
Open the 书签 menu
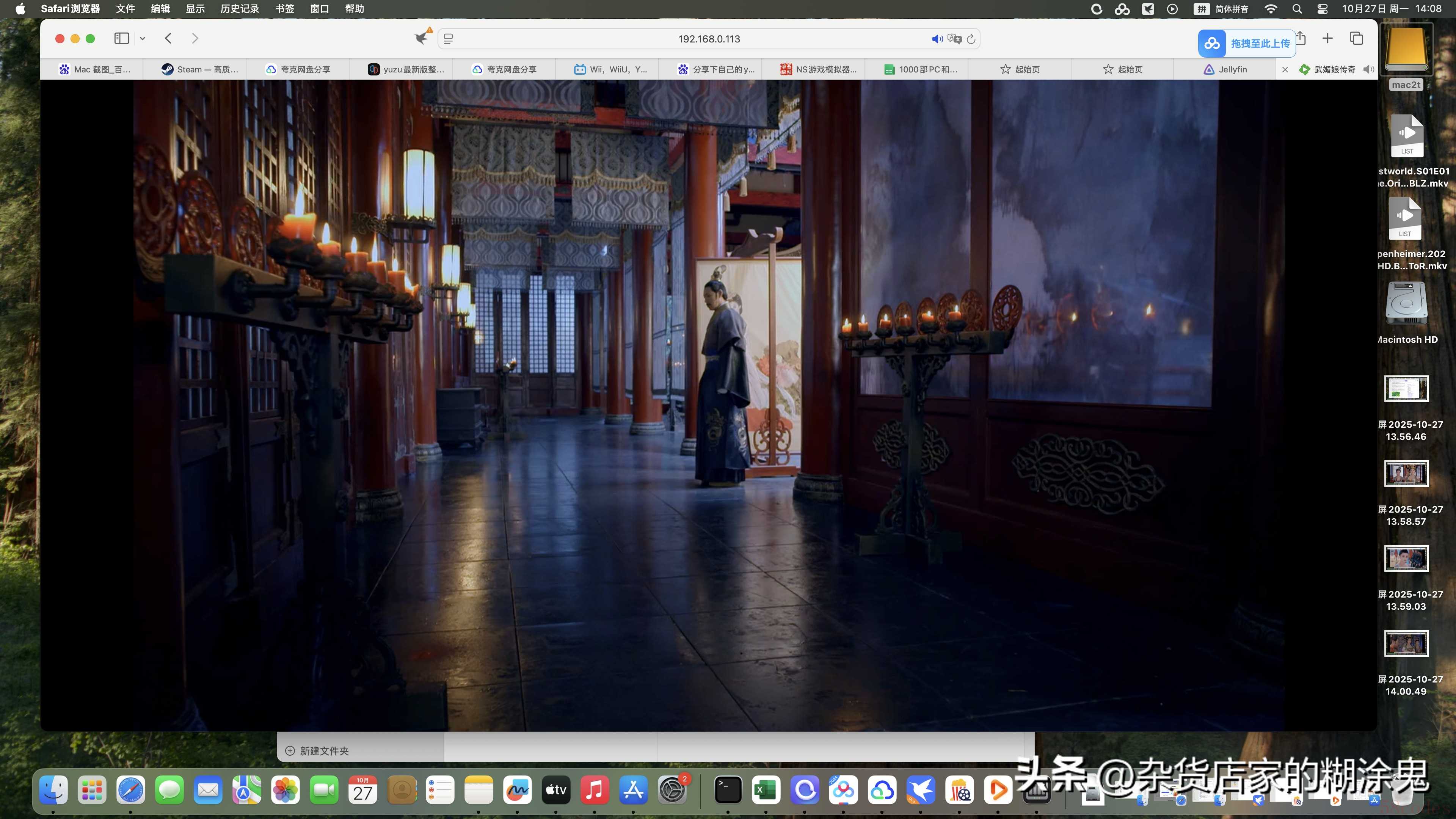[285, 8]
